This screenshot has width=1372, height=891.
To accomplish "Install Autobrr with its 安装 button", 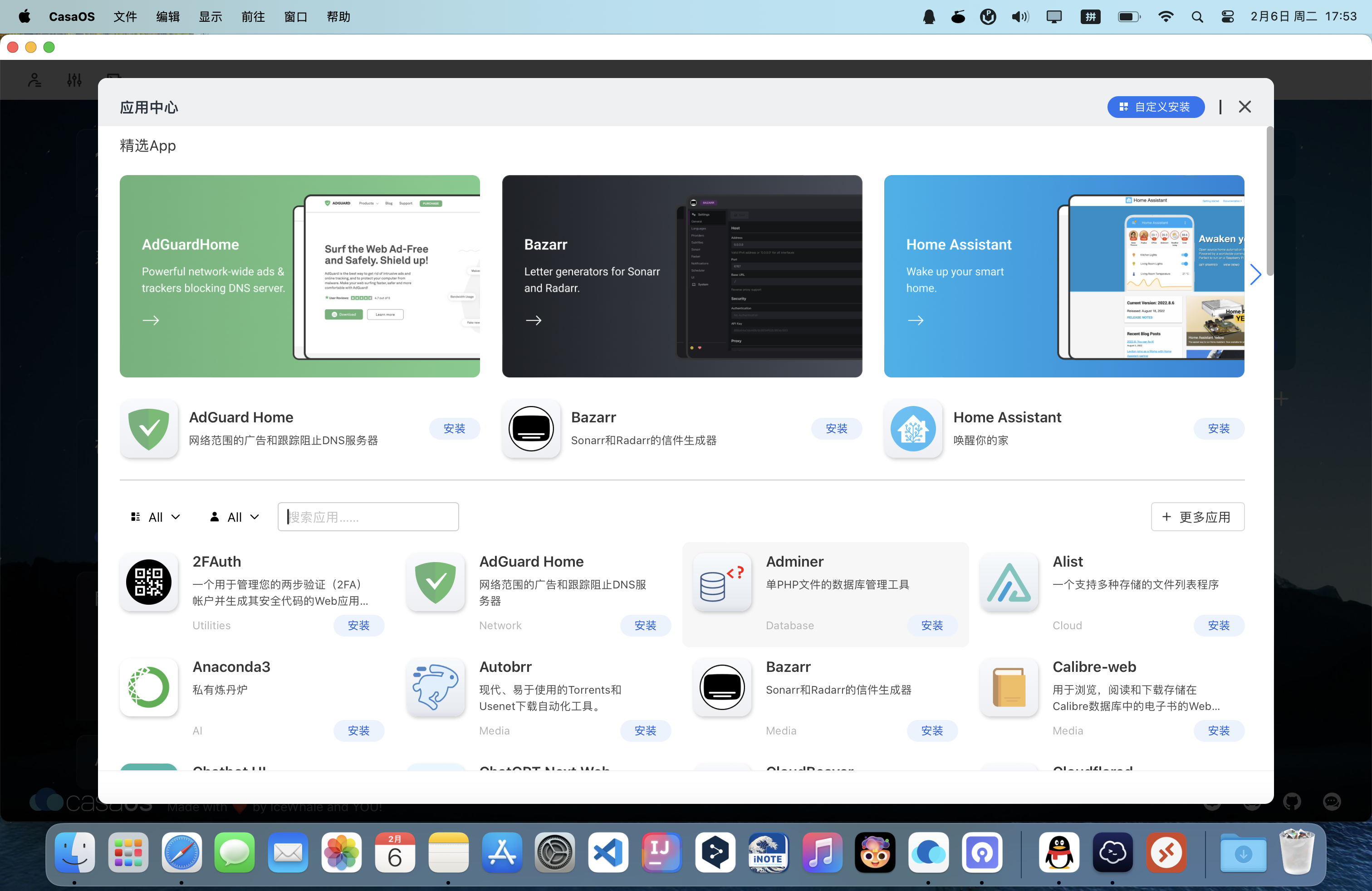I will [645, 731].
